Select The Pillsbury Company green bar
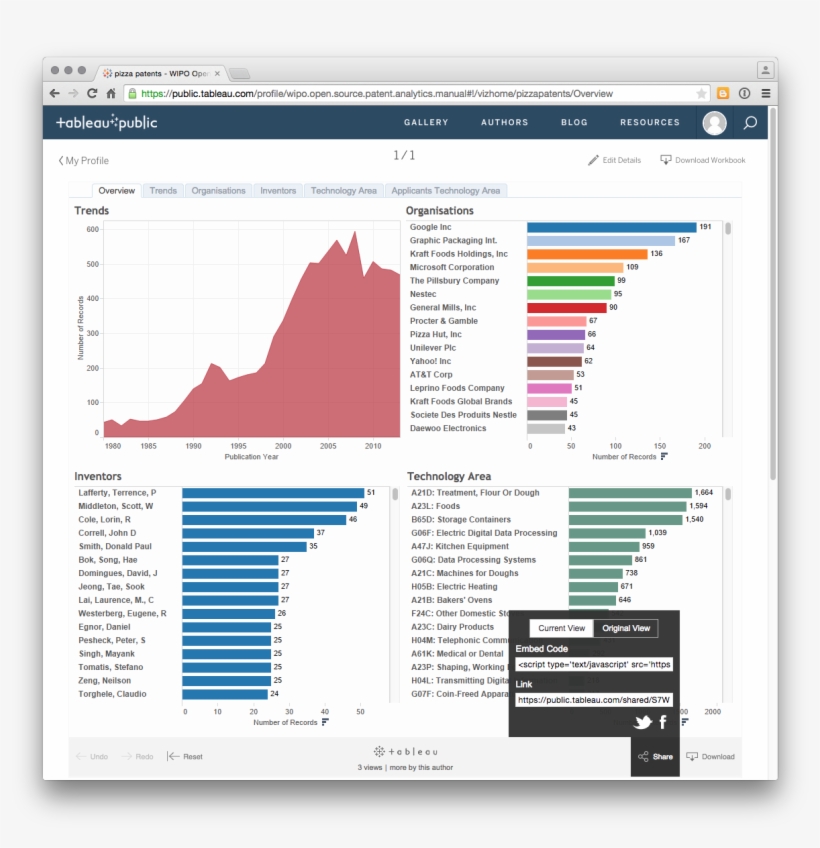Image resolution: width=820 pixels, height=848 pixels. click(571, 281)
